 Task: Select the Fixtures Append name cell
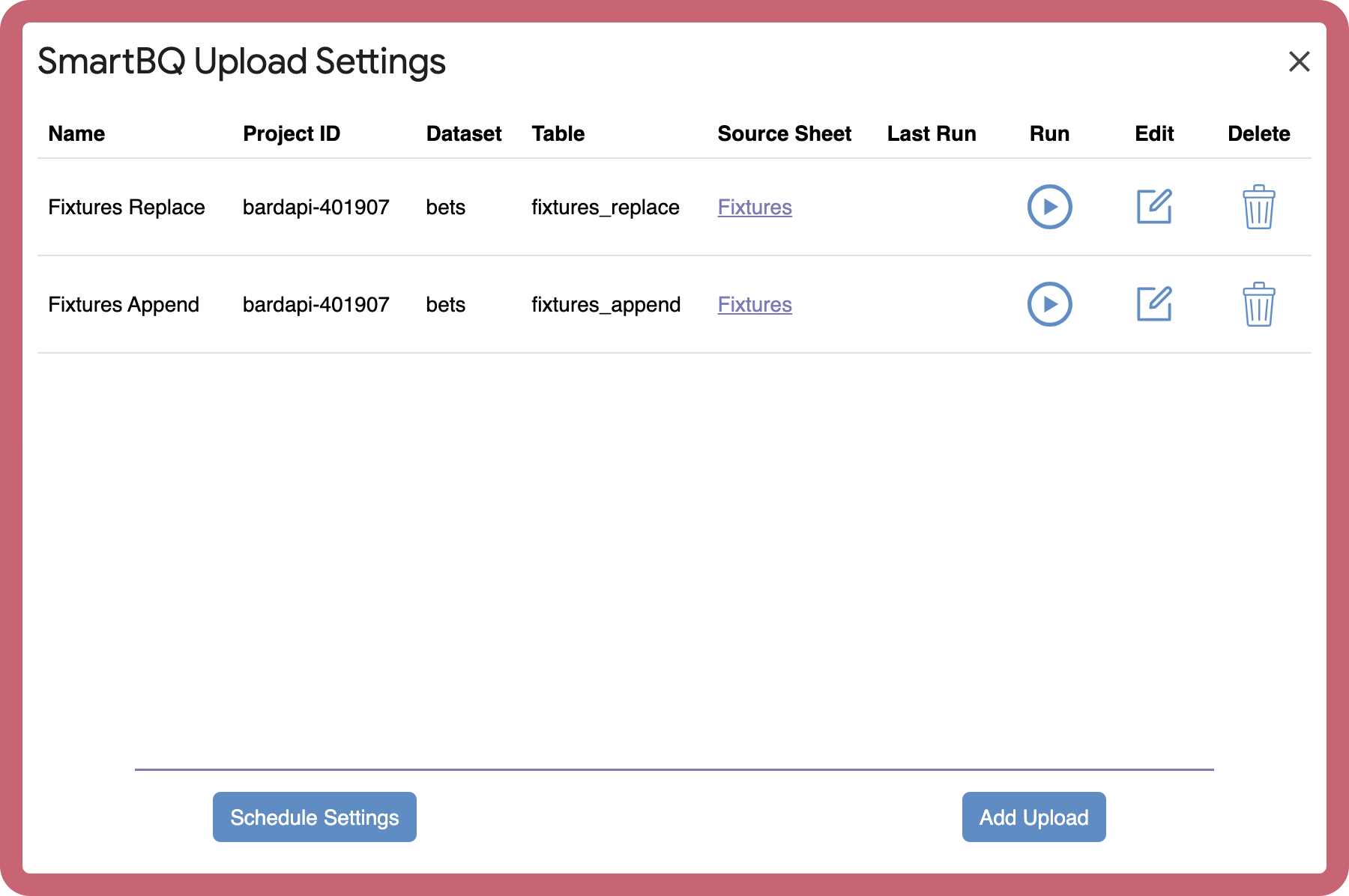coord(124,304)
